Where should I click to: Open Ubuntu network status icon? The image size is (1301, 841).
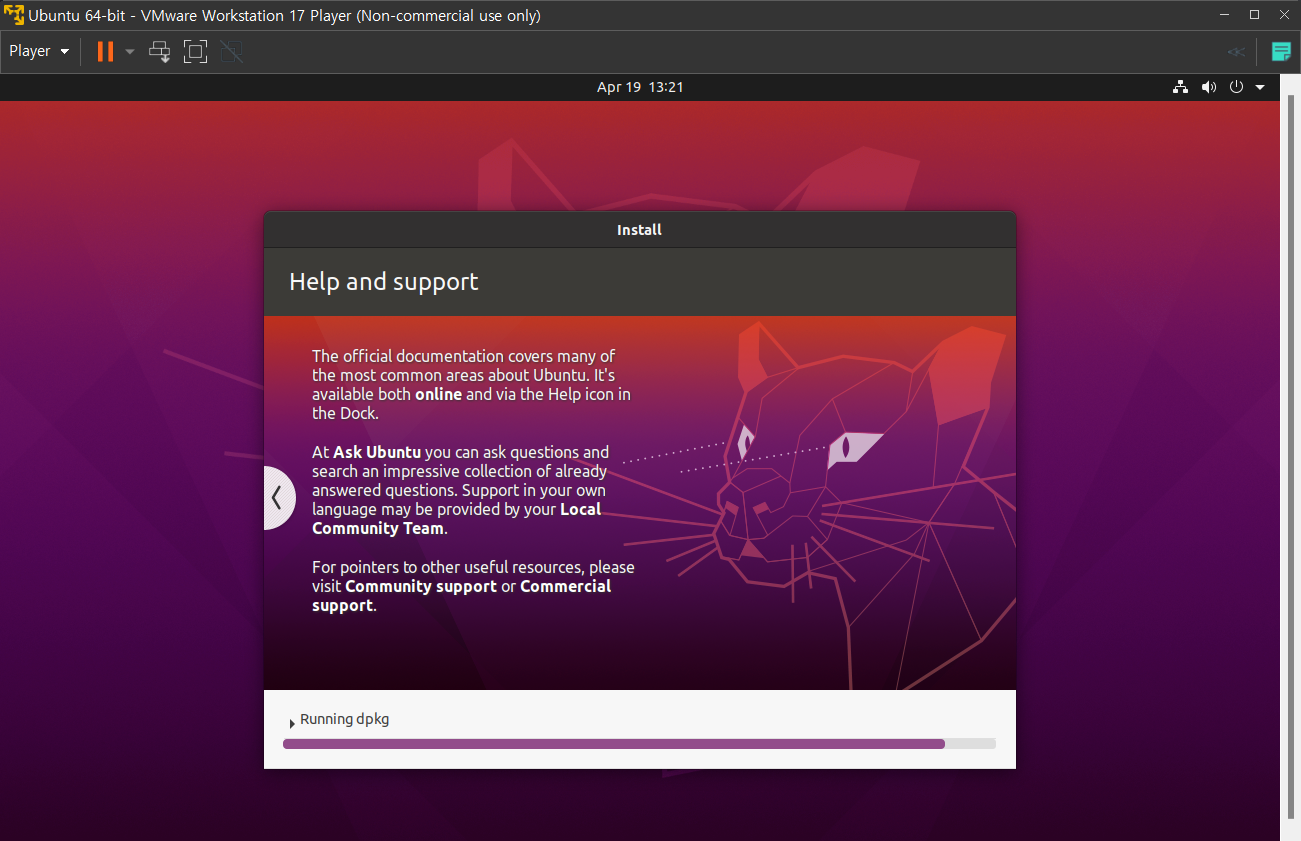[1181, 87]
